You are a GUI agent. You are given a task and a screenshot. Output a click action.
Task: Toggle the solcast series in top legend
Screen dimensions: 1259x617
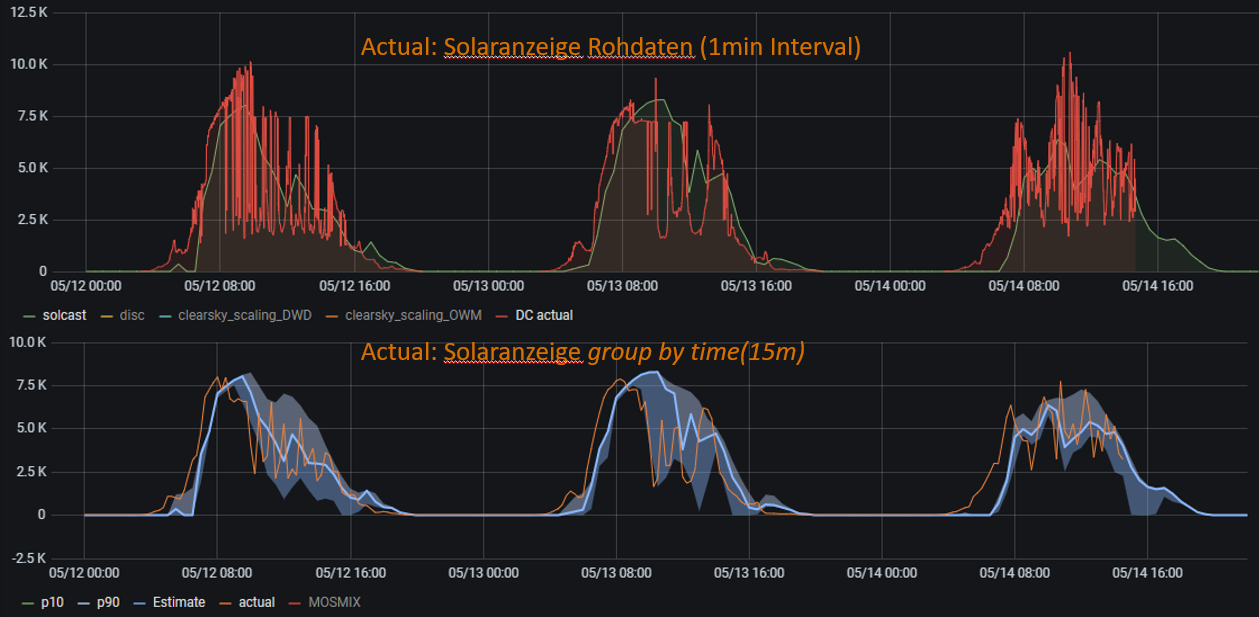[x=64, y=315]
